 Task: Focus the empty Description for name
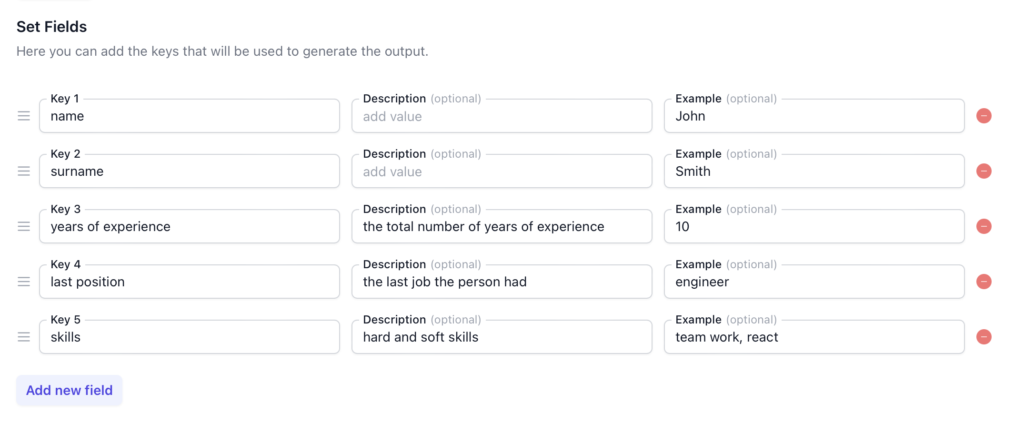[501, 117]
